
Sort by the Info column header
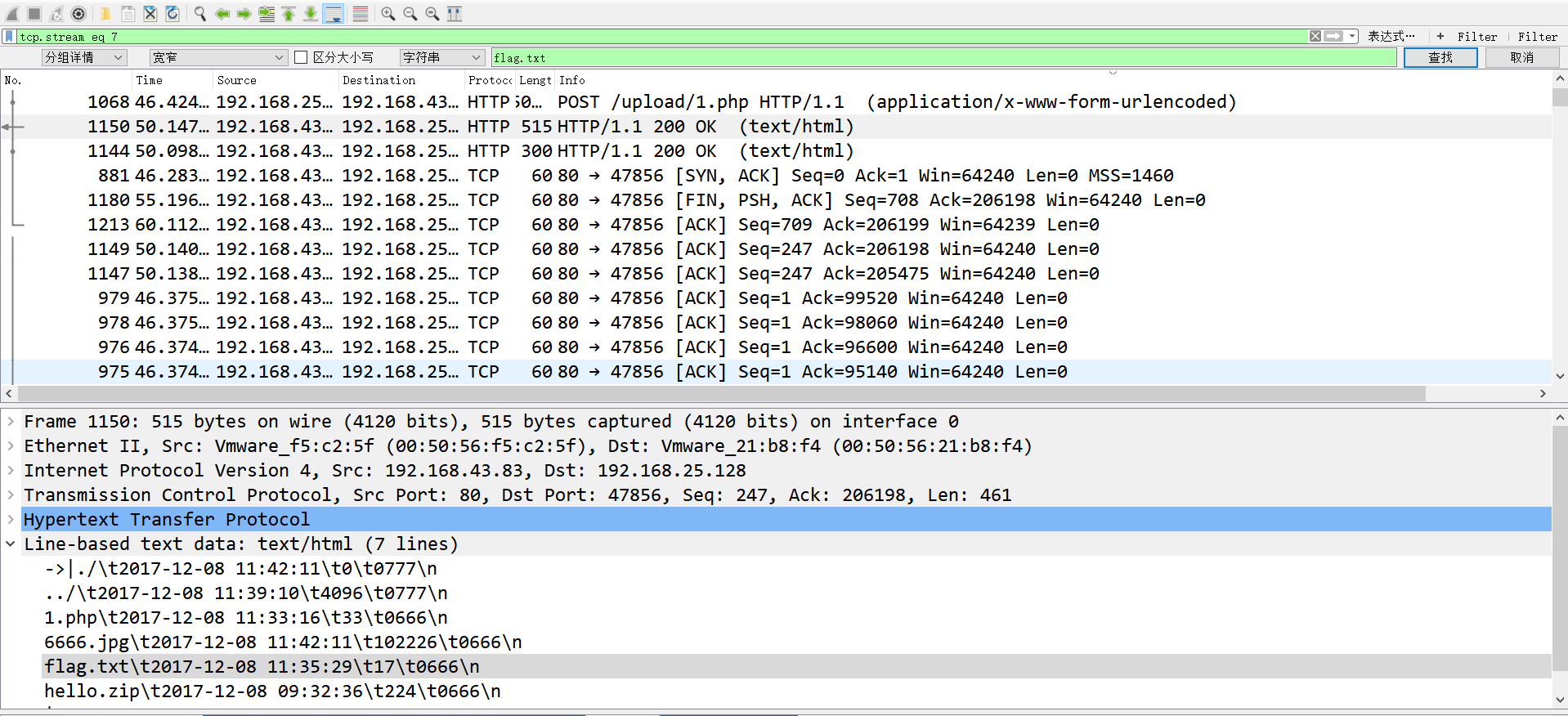(x=1053, y=80)
